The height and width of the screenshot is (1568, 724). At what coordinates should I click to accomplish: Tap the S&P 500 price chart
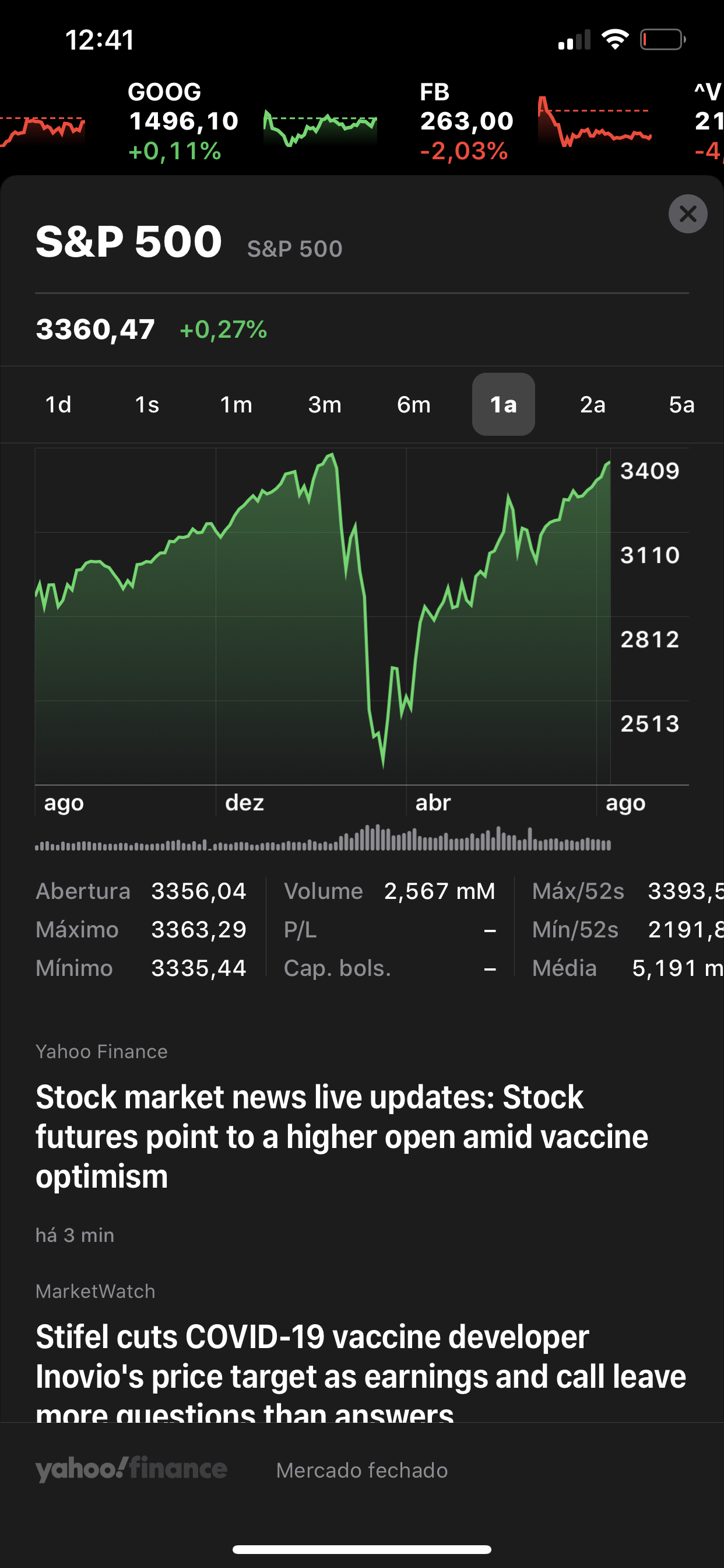click(322, 616)
